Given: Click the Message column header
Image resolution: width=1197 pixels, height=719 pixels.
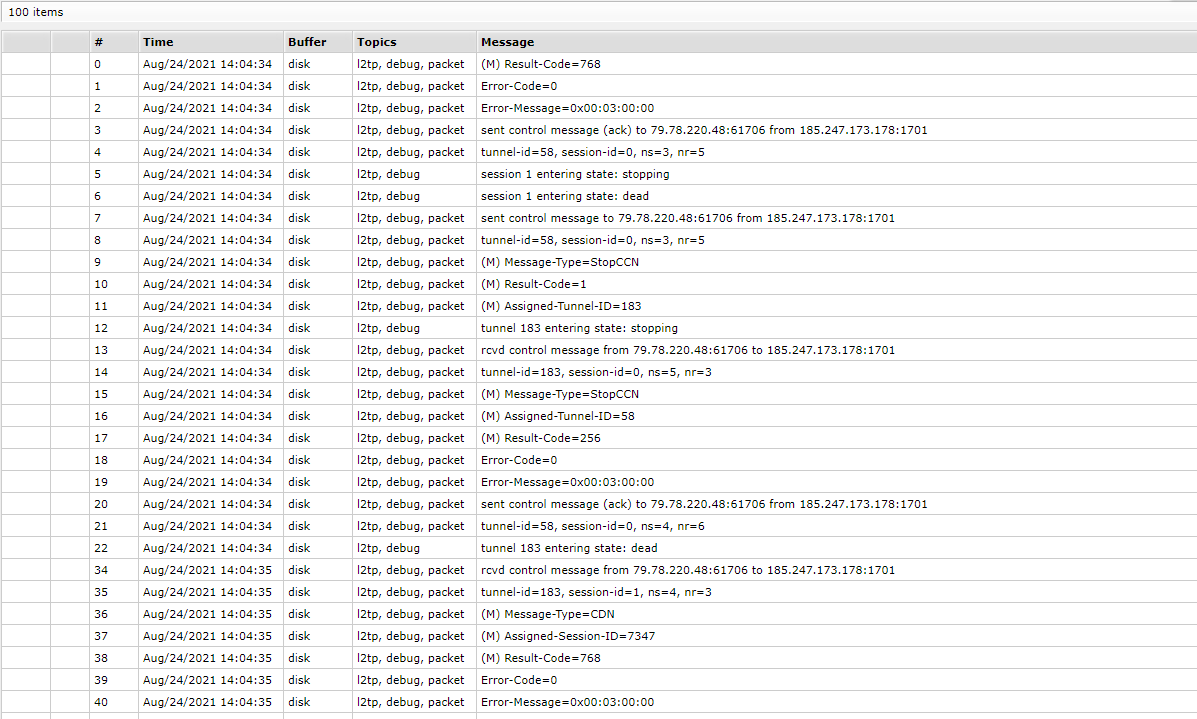Looking at the screenshot, I should (x=507, y=42).
